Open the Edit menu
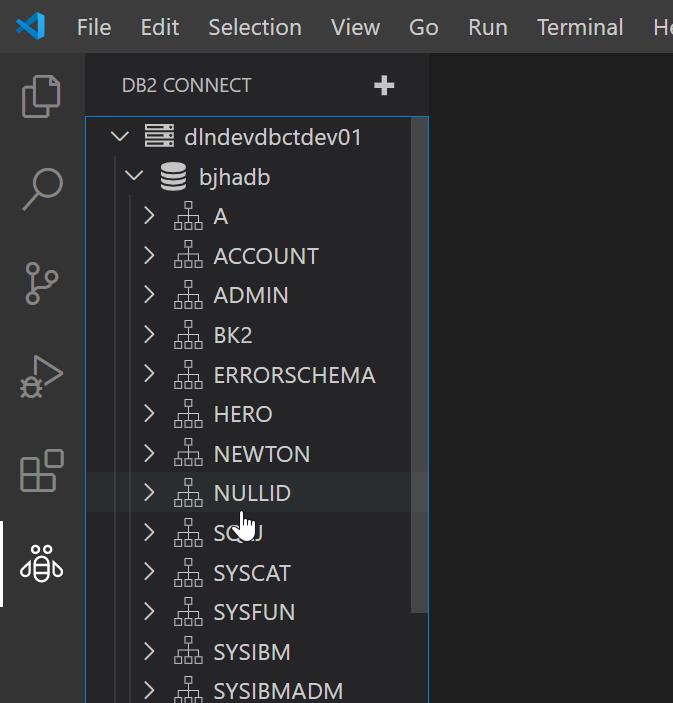673x703 pixels. [x=160, y=27]
